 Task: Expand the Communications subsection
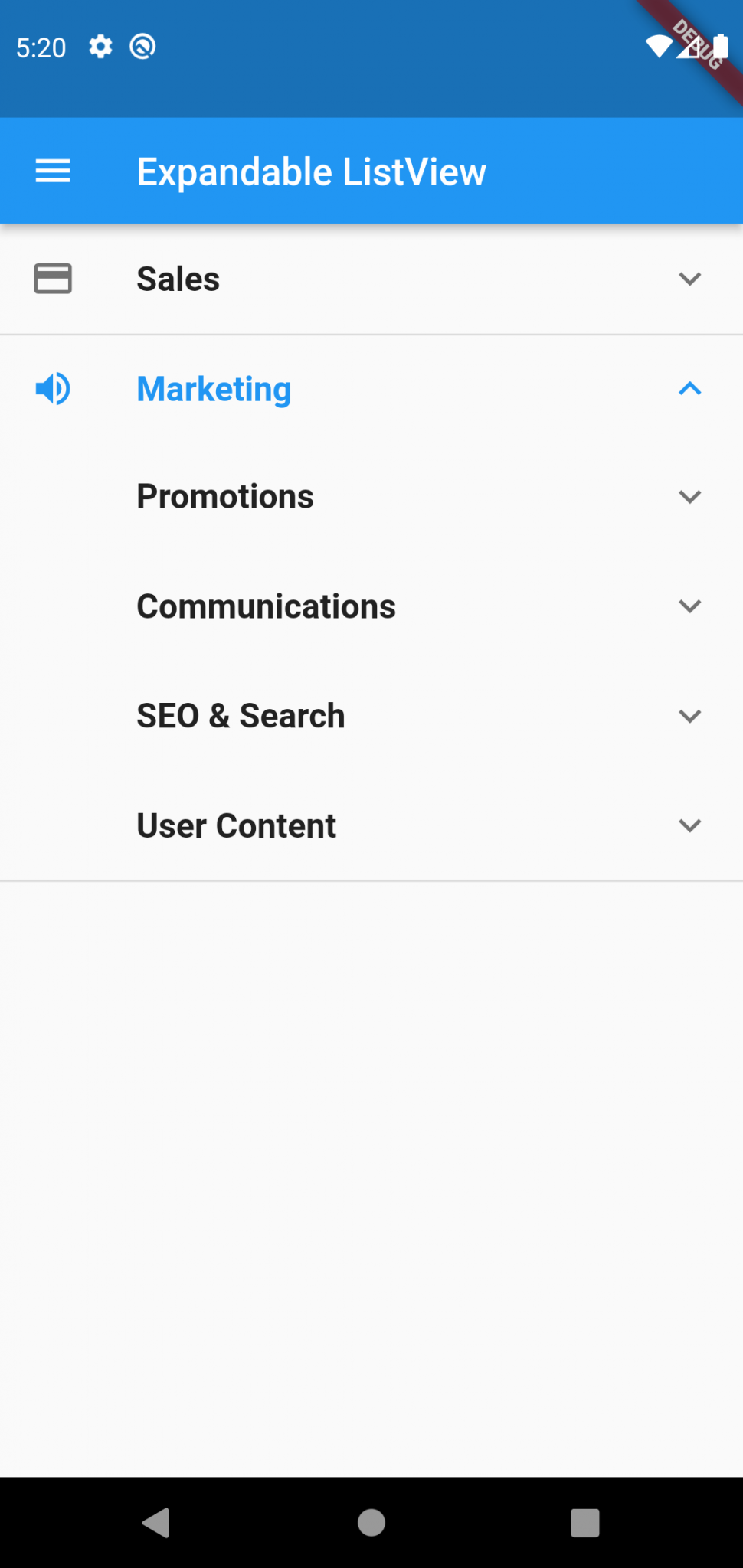tap(690, 606)
